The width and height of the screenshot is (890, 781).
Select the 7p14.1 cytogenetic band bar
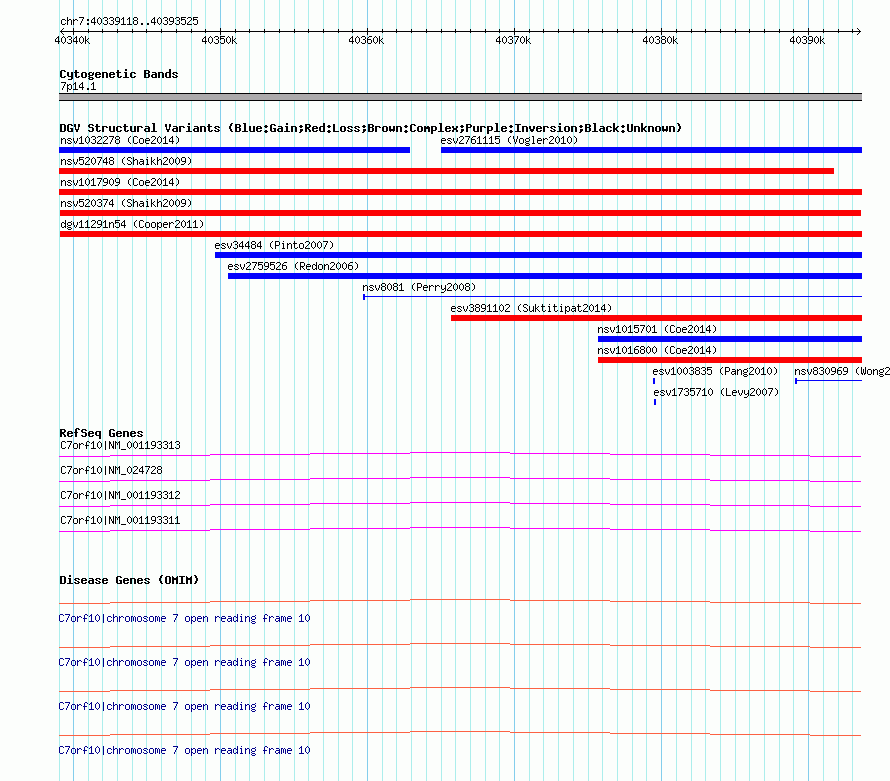point(460,97)
